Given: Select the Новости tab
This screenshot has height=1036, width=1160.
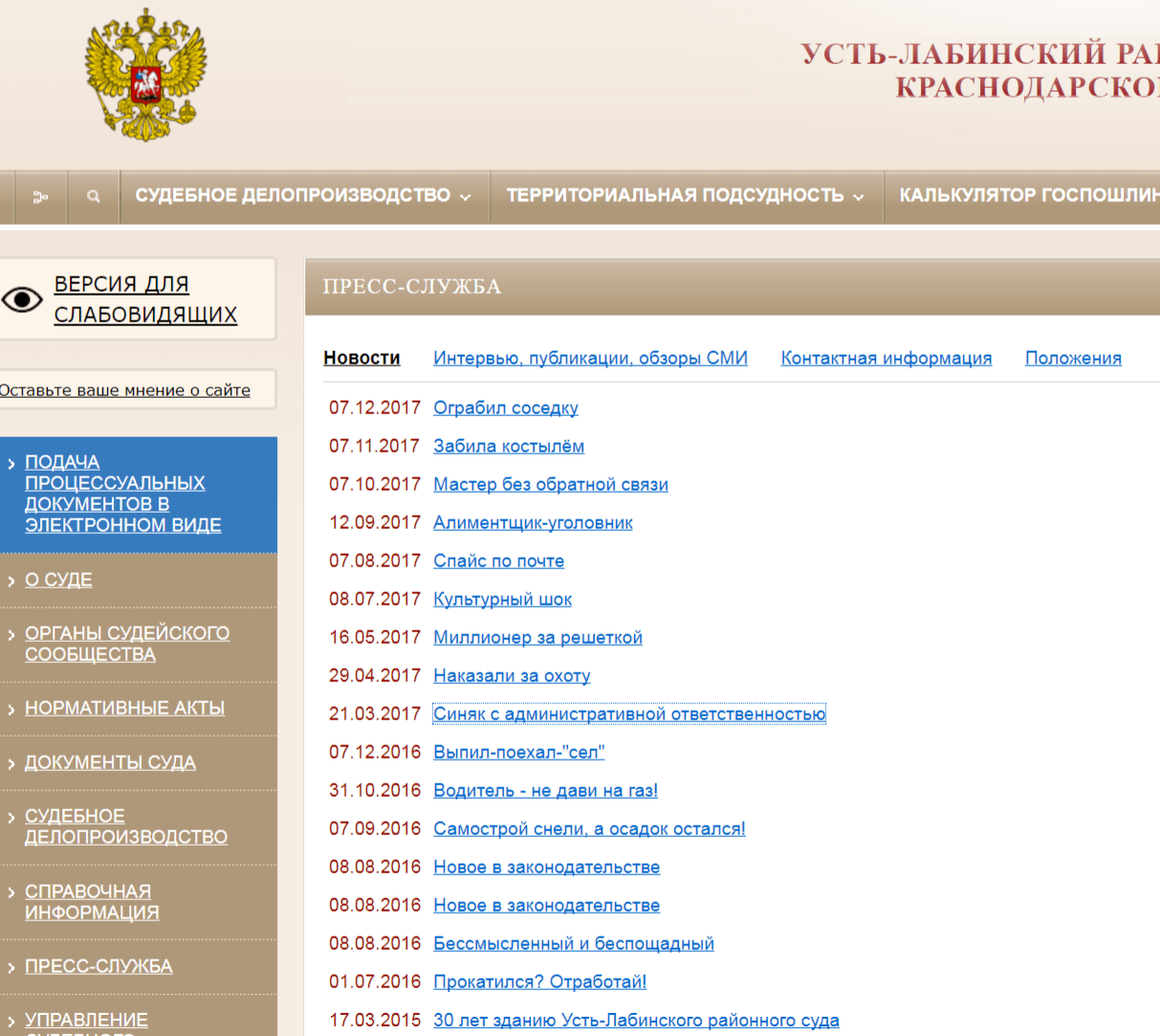Looking at the screenshot, I should click(x=361, y=358).
